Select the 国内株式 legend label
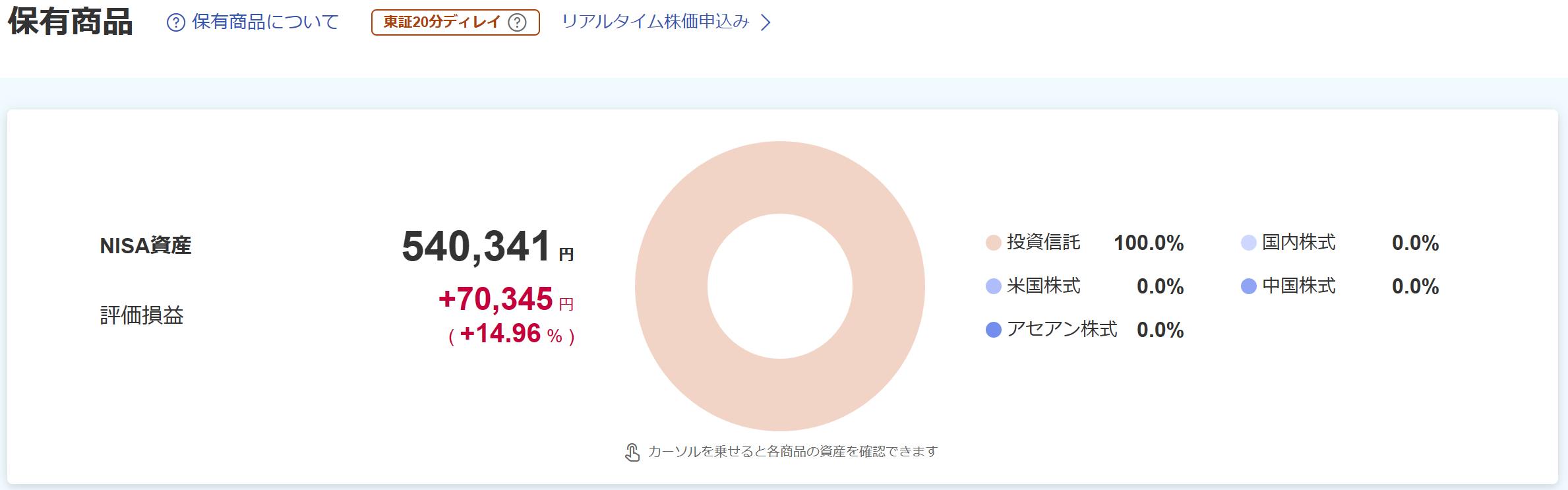 pyautogui.click(x=1298, y=243)
